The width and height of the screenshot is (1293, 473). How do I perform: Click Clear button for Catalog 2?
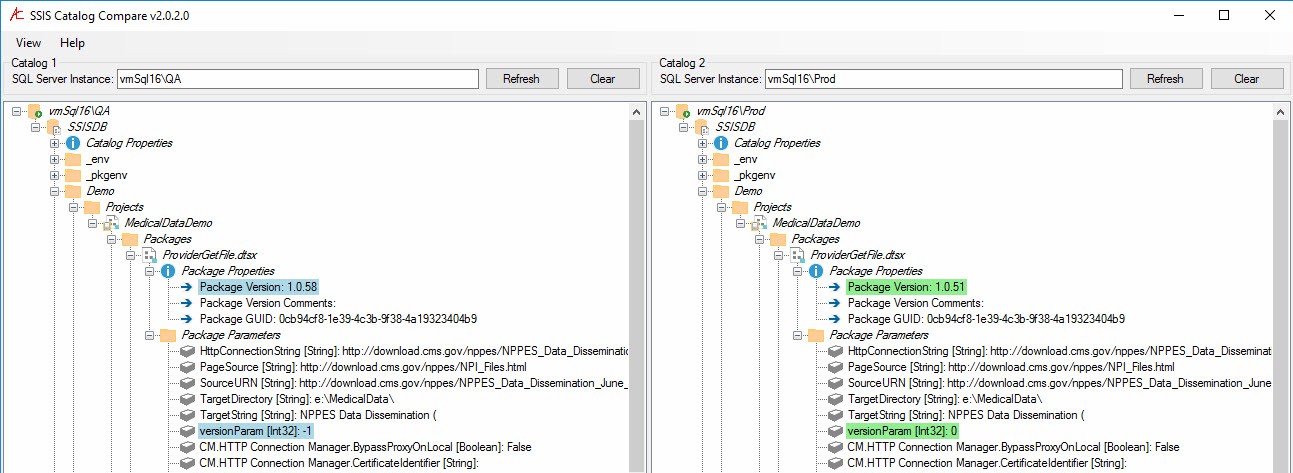coord(1247,79)
